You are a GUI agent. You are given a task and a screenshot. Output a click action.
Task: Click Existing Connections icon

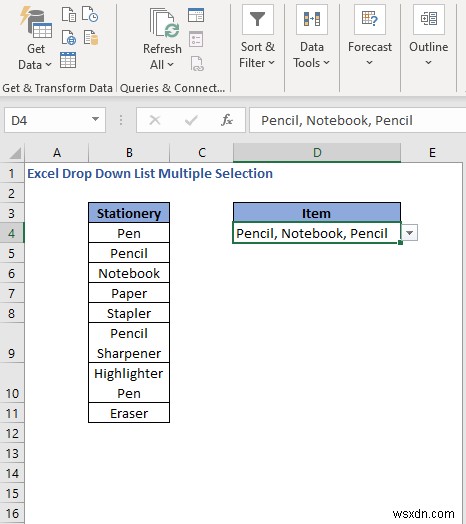(x=91, y=38)
